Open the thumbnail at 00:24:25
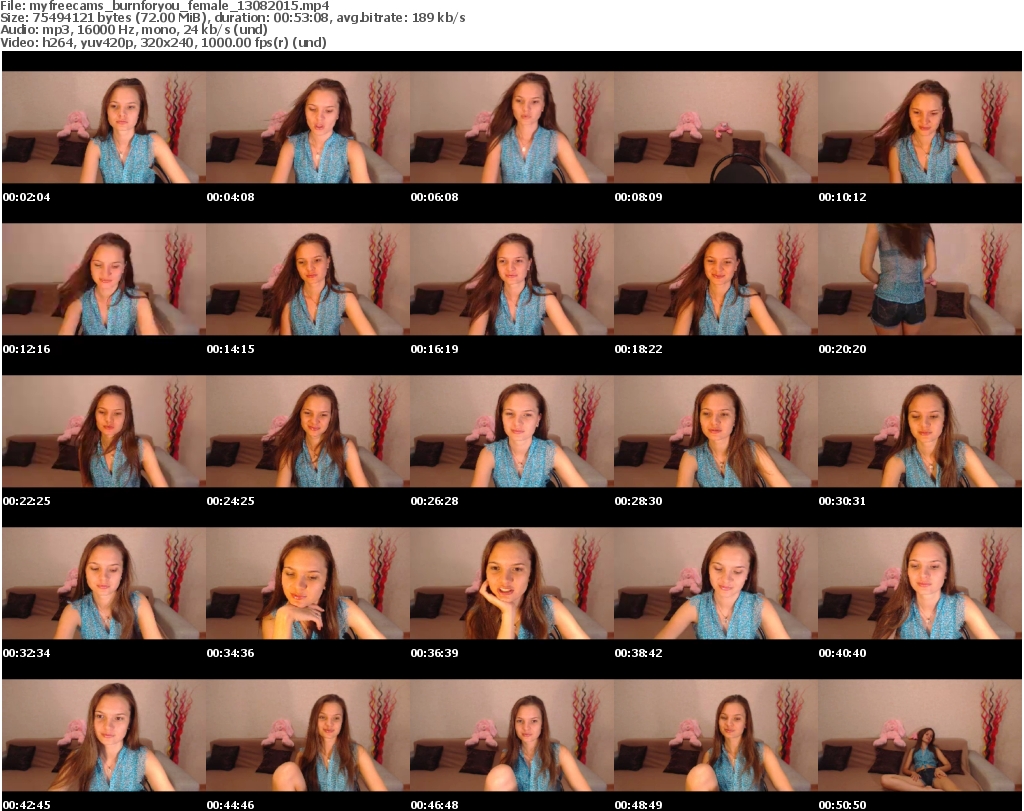 click(x=308, y=432)
